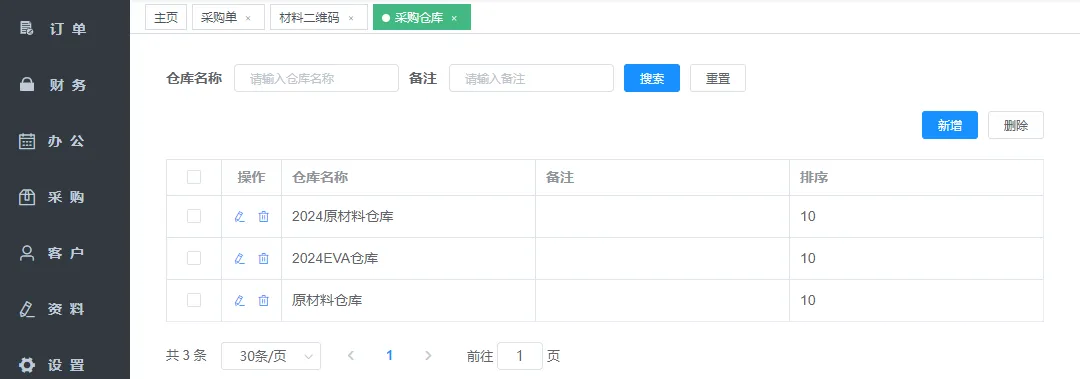Close the 材料二维码 tab

point(351,19)
